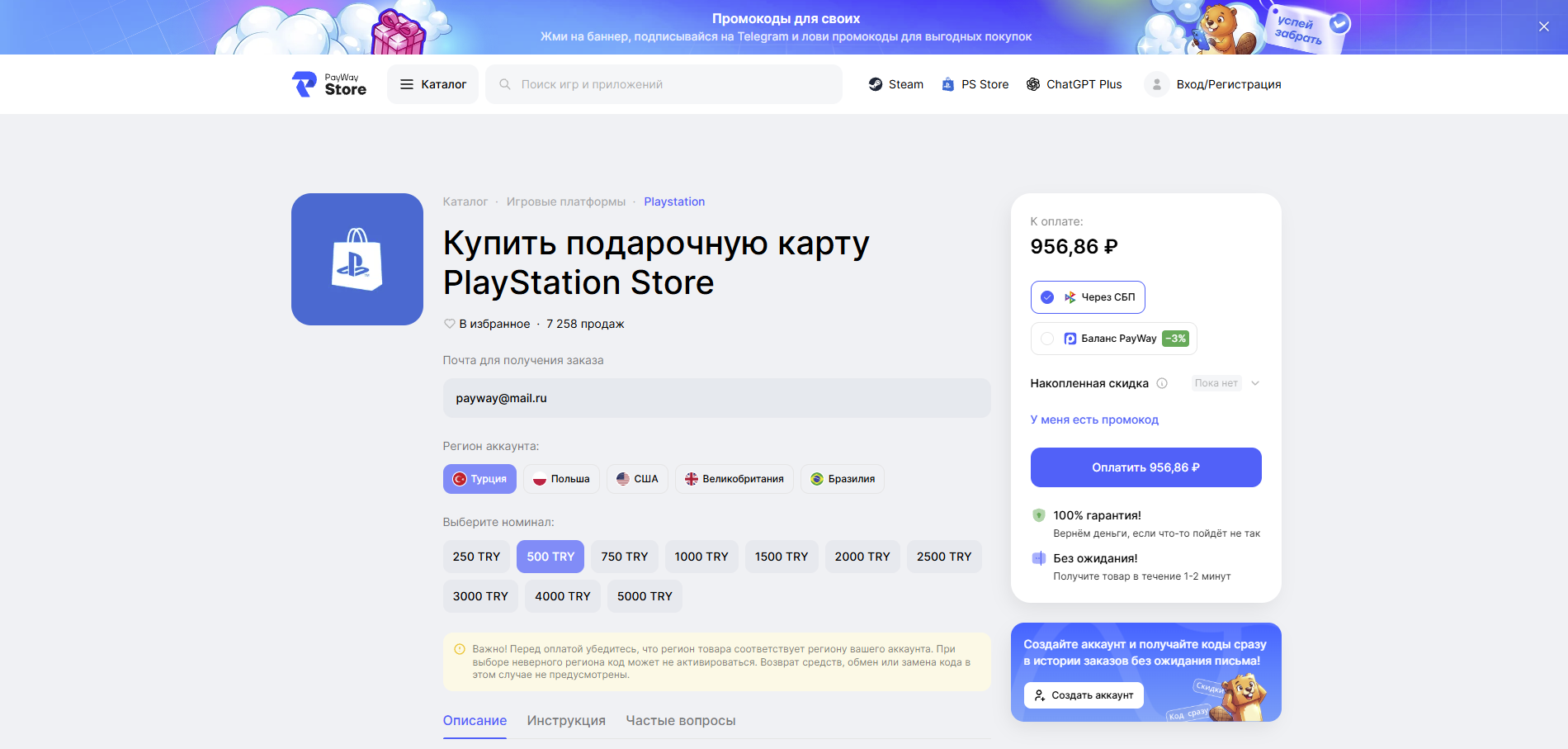Open the PS Store link
This screenshot has height=749, width=1568.
point(975,84)
